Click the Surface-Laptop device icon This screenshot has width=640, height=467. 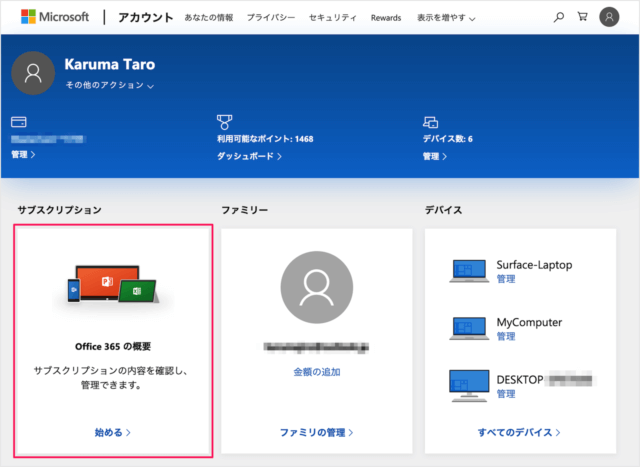coord(467,270)
